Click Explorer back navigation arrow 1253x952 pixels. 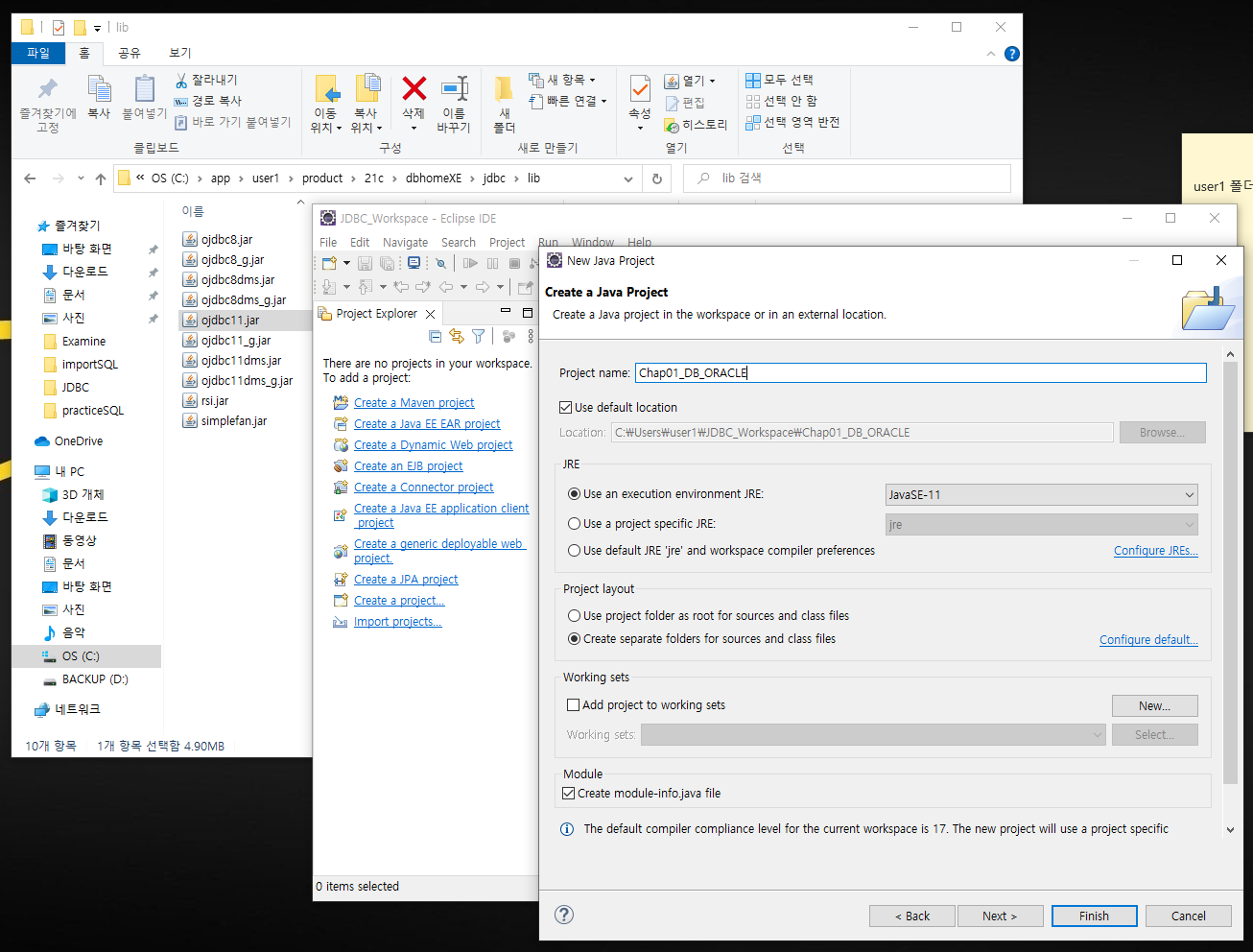30,178
